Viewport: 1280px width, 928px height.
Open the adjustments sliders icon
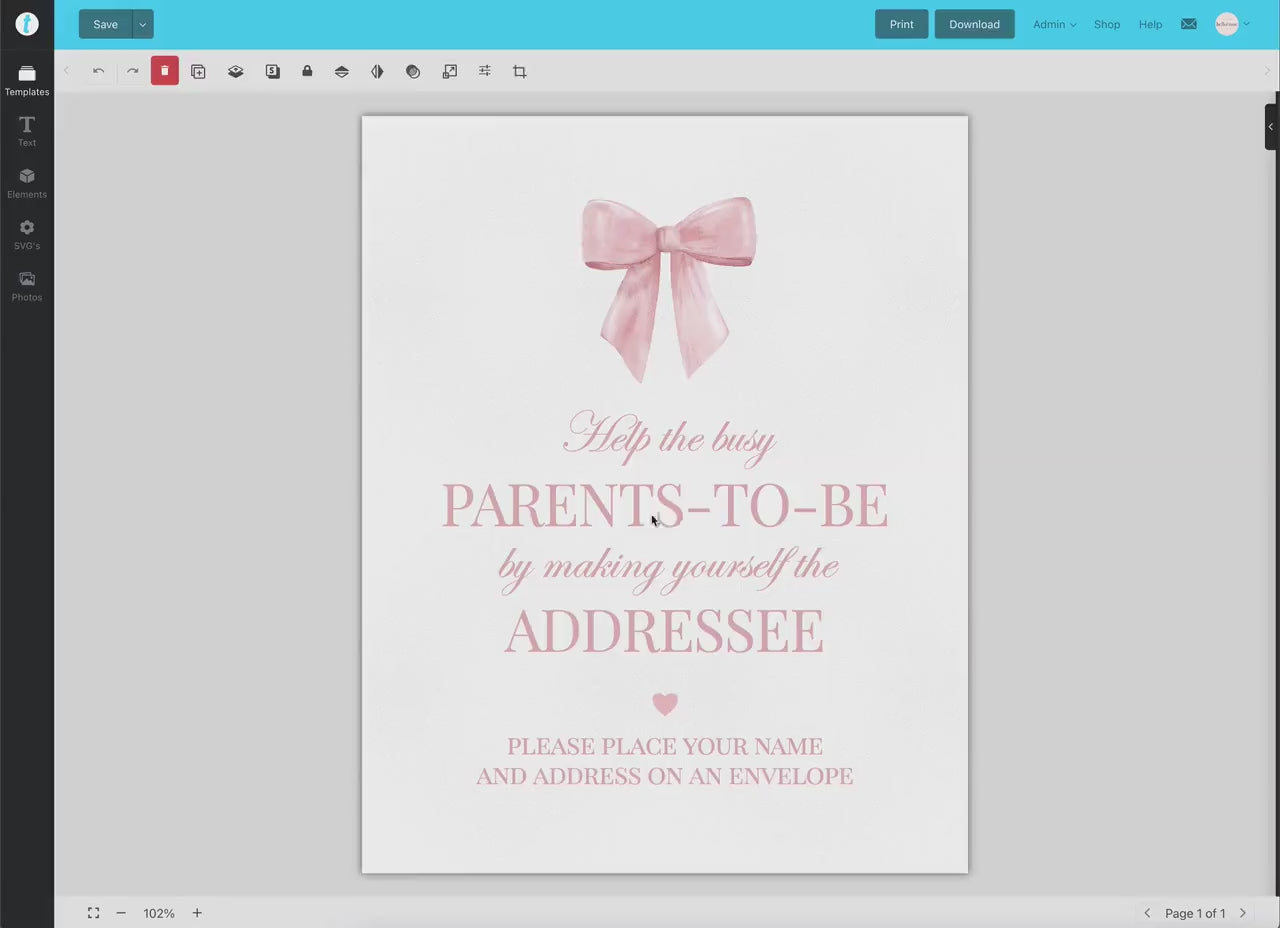coord(485,71)
